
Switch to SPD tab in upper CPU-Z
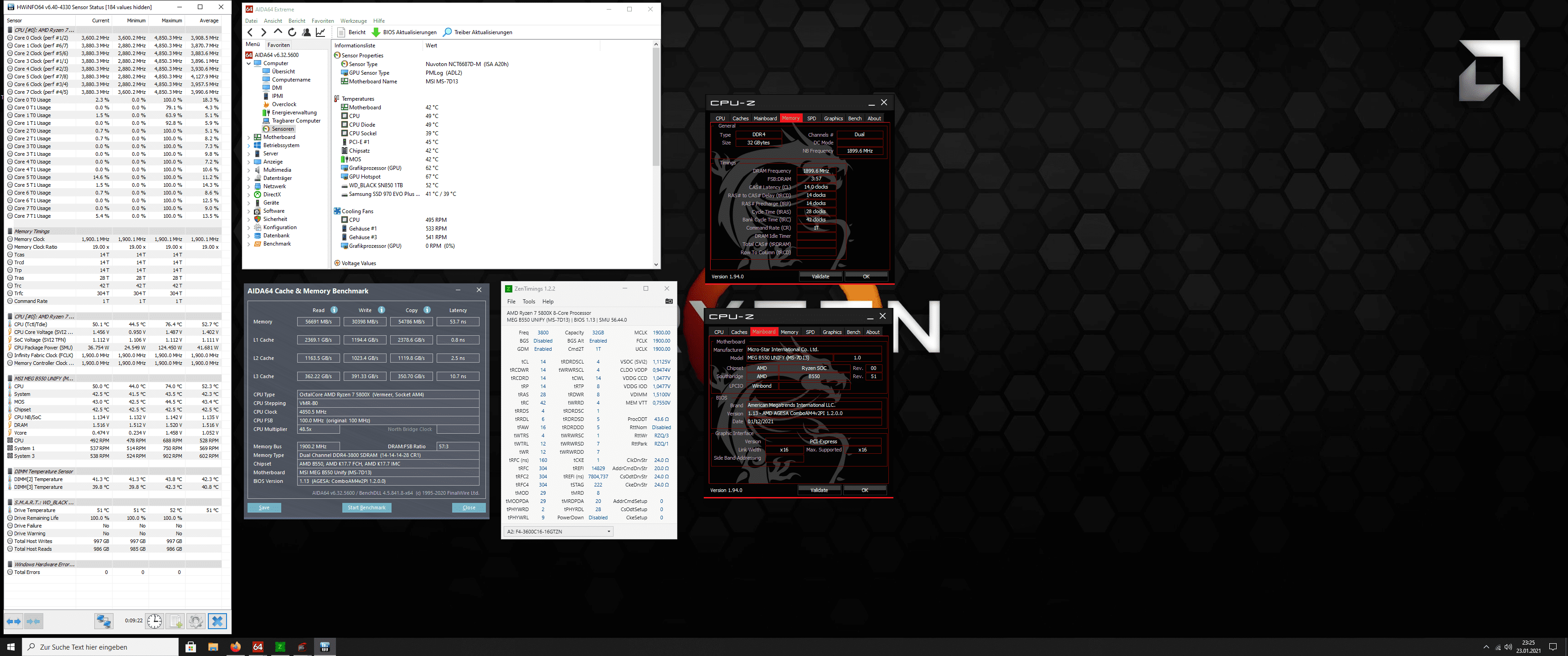click(x=811, y=118)
